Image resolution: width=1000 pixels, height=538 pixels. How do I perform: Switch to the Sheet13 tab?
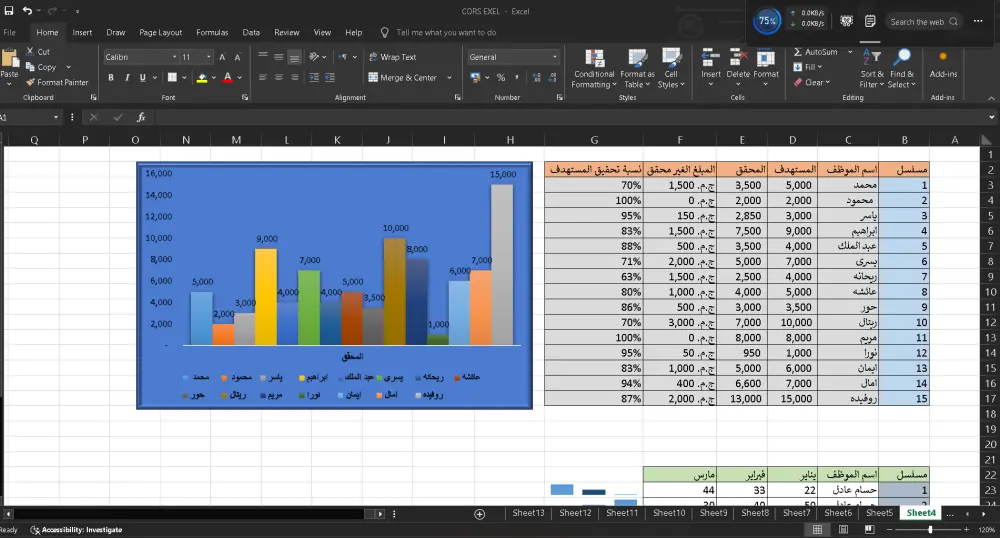click(528, 513)
